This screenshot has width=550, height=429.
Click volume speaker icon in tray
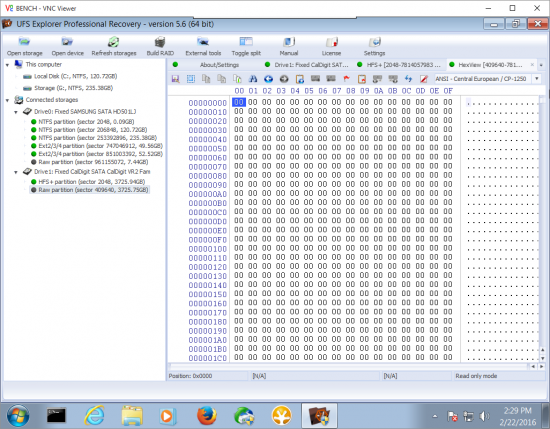[484, 416]
